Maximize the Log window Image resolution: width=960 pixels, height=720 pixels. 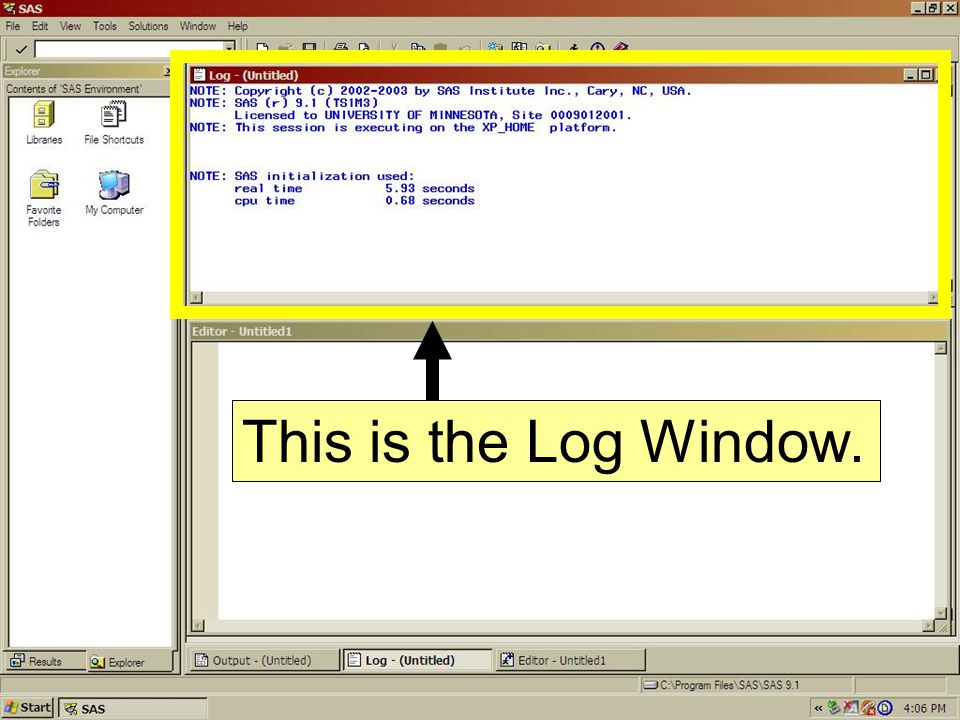[926, 75]
